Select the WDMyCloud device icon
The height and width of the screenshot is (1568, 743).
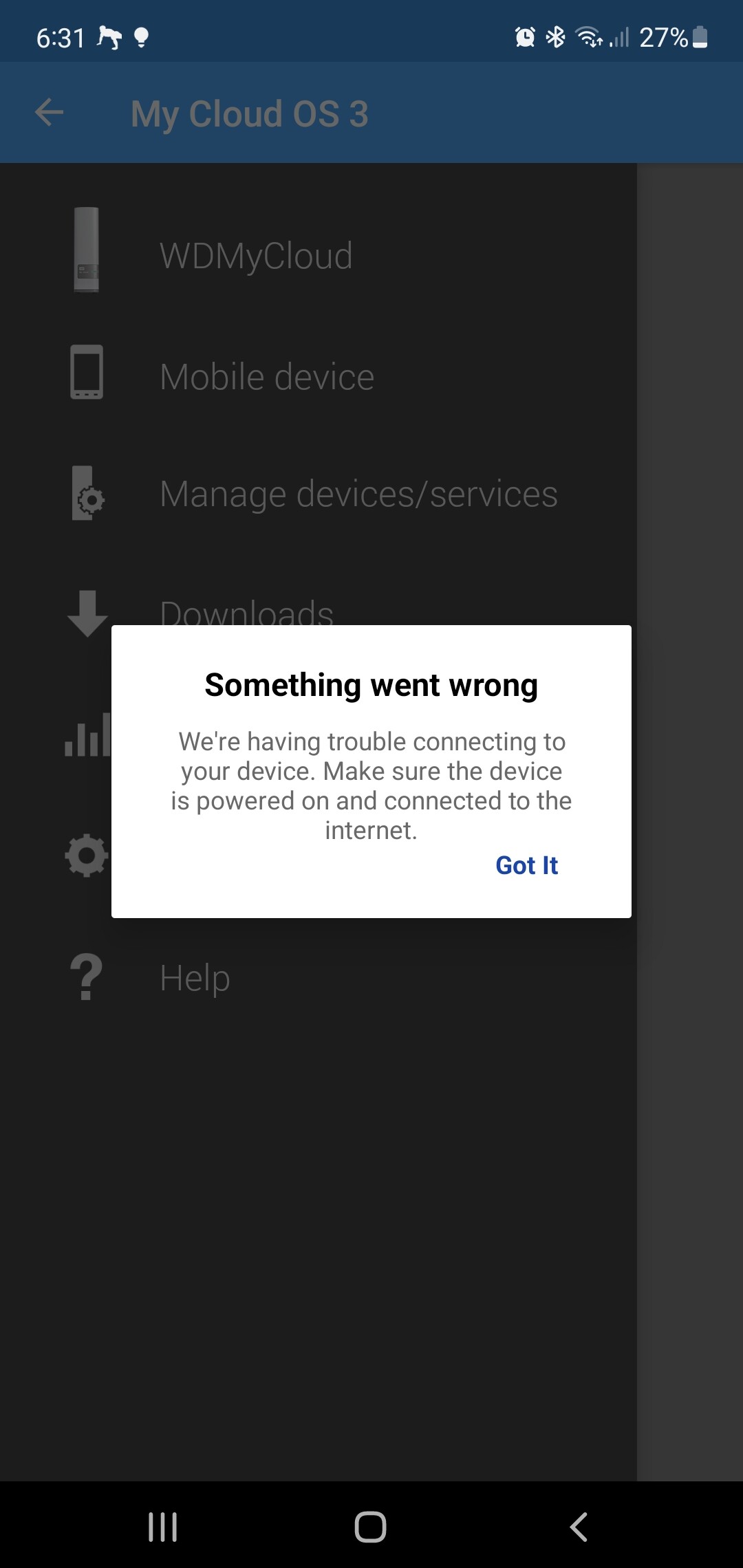[x=87, y=250]
